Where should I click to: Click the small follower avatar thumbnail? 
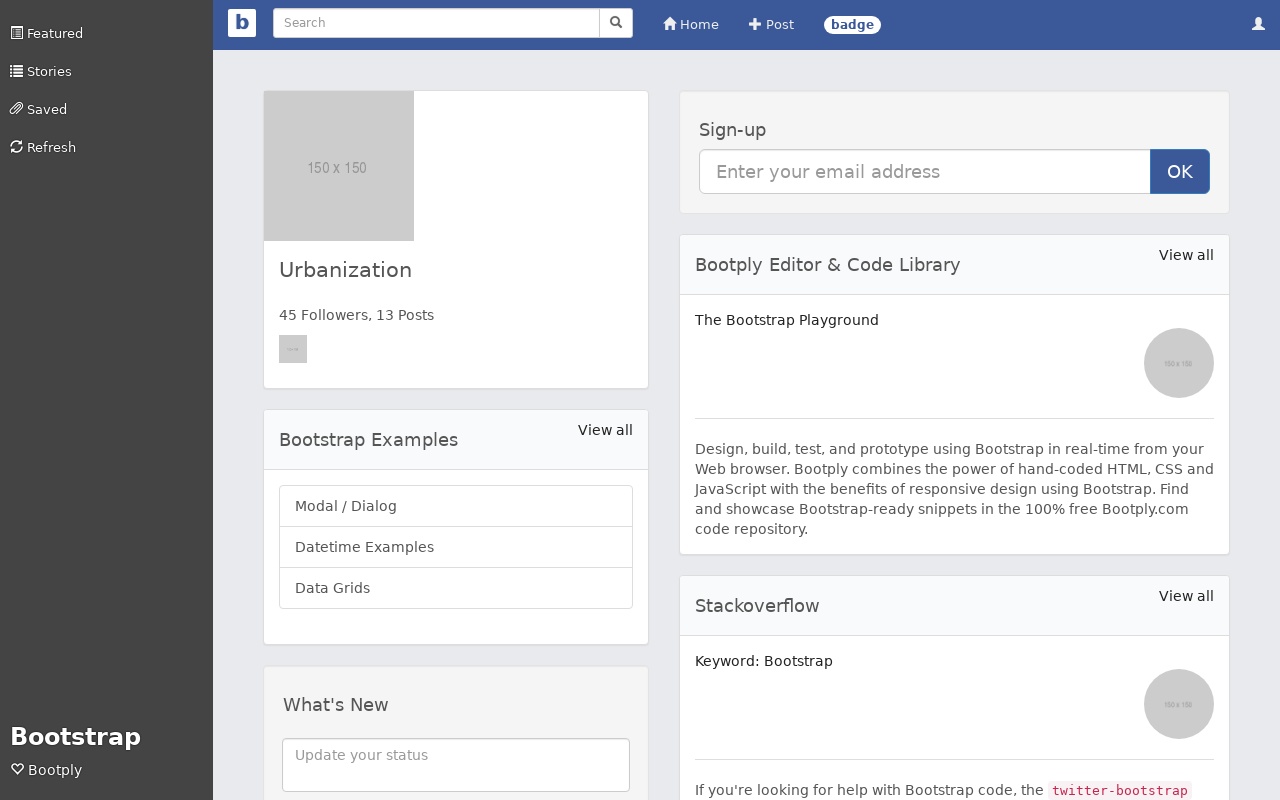[293, 349]
